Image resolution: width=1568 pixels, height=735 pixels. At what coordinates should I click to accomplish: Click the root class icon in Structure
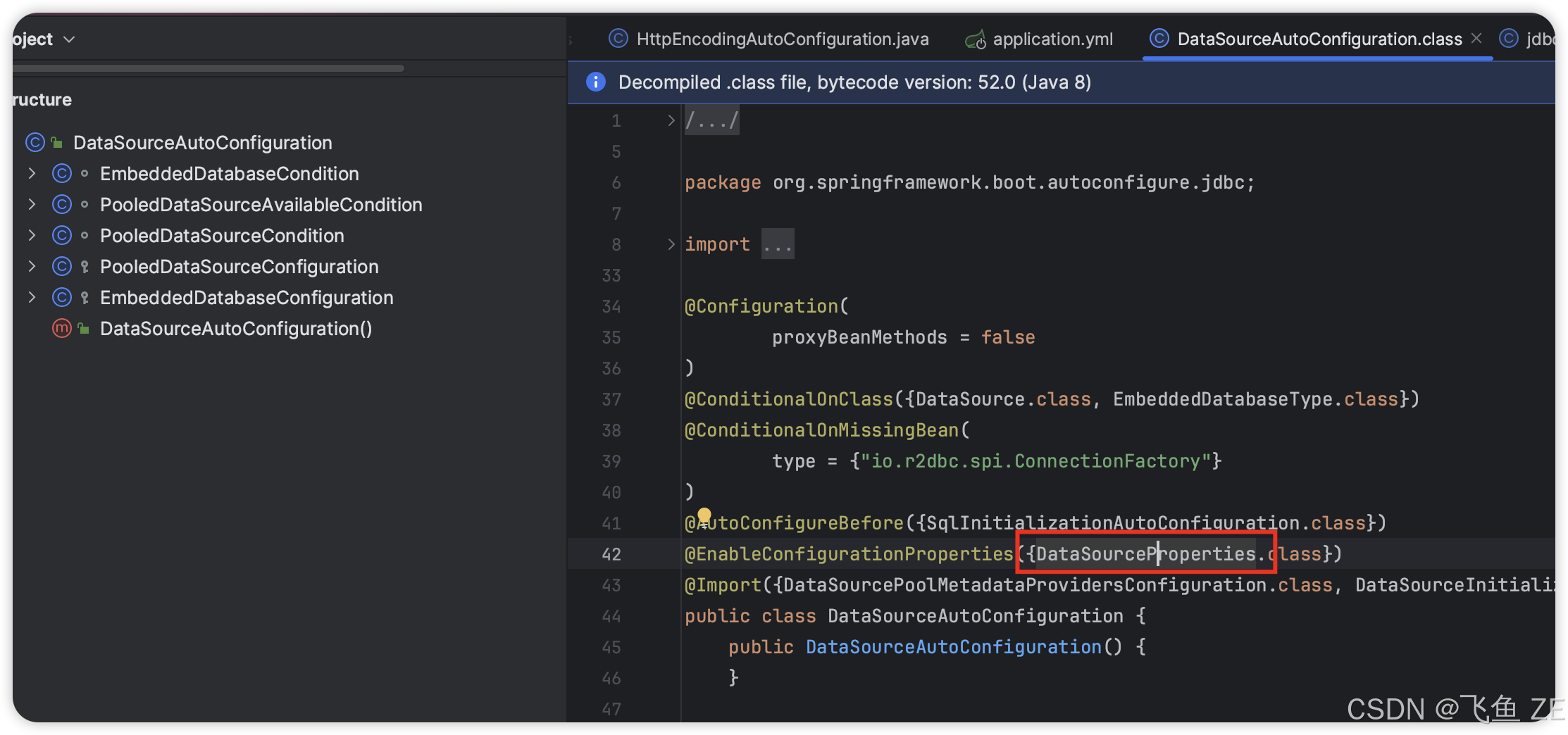pos(35,142)
